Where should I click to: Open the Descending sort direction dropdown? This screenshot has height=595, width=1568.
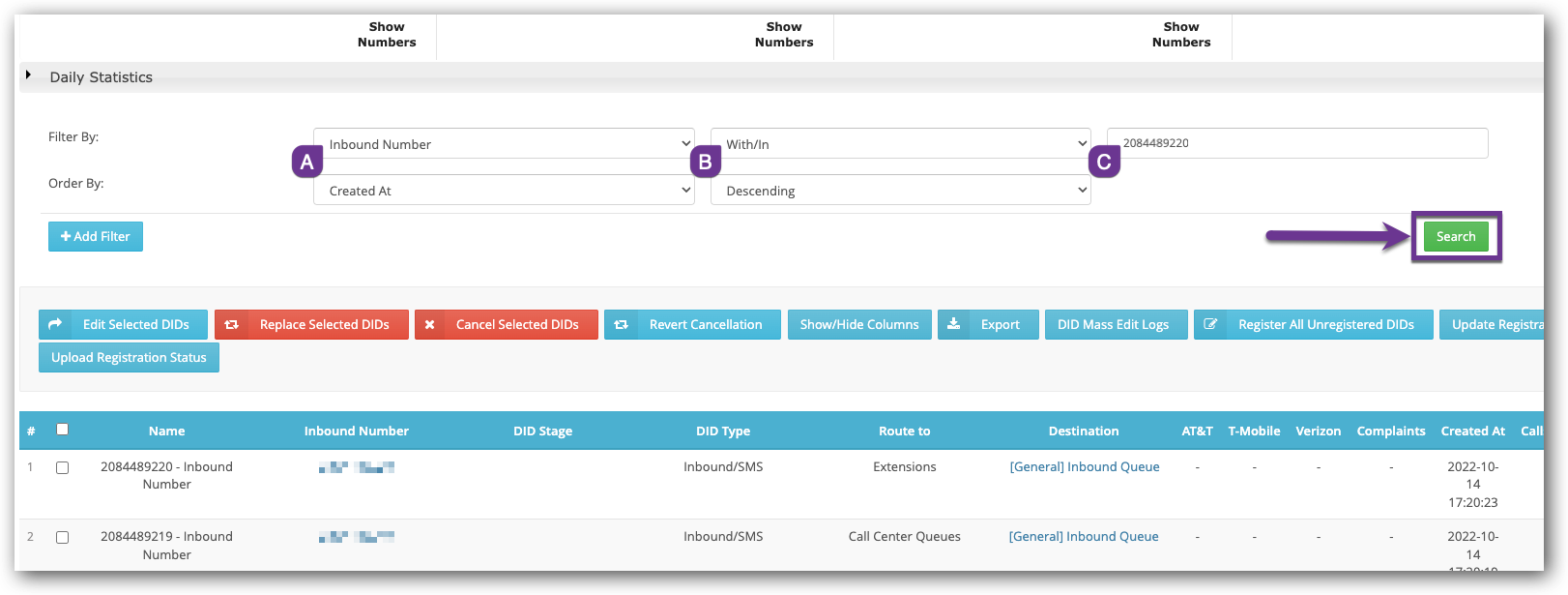click(x=900, y=191)
